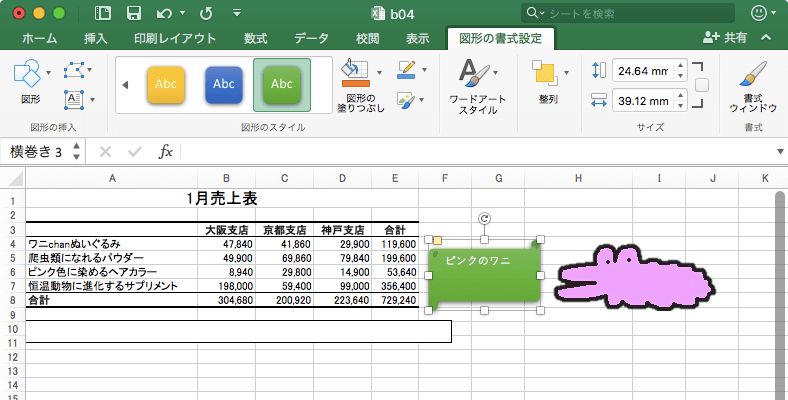788x400 pixels.
Task: Show previous shape styles with left arrow
Action: tap(125, 85)
